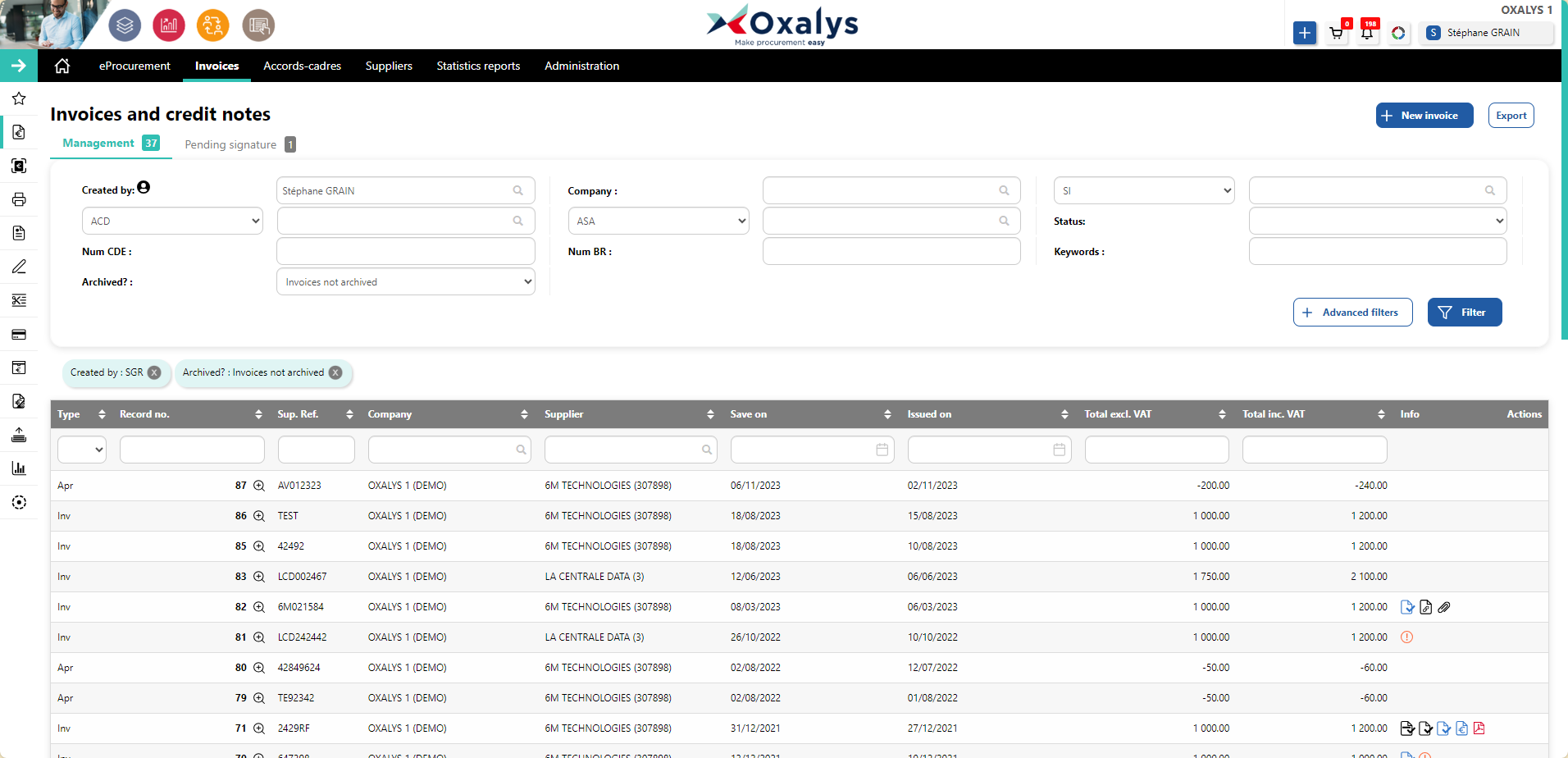Open the Statistics reports menu
Viewport: 1568px width, 758px height.
478,66
